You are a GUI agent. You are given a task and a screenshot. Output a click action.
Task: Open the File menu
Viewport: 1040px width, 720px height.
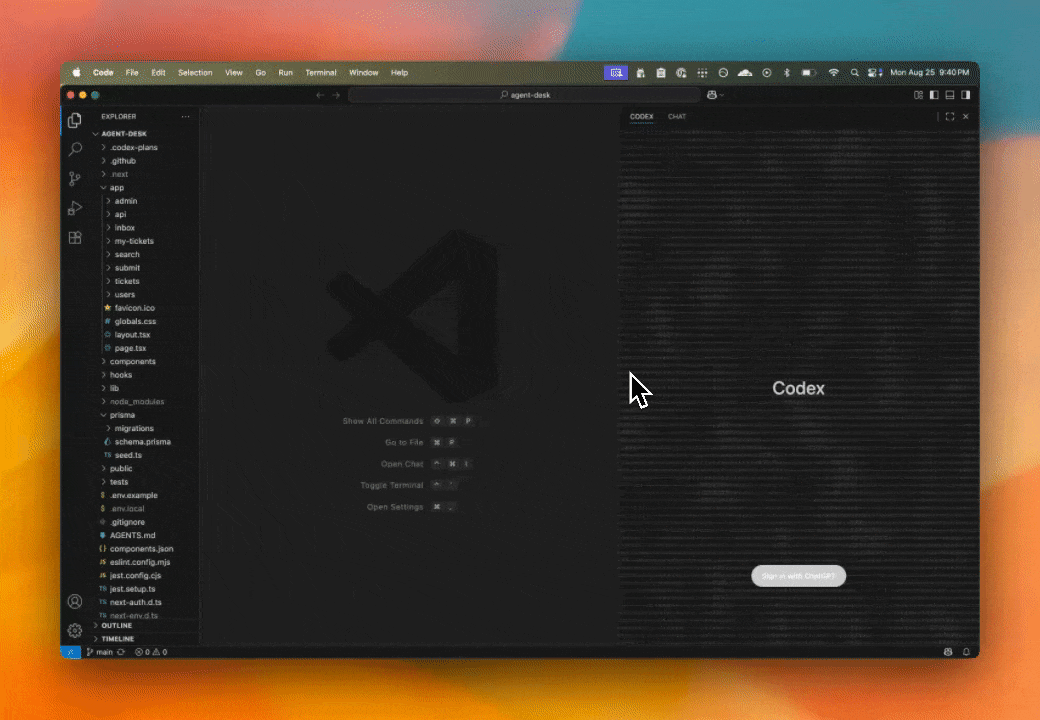[132, 73]
